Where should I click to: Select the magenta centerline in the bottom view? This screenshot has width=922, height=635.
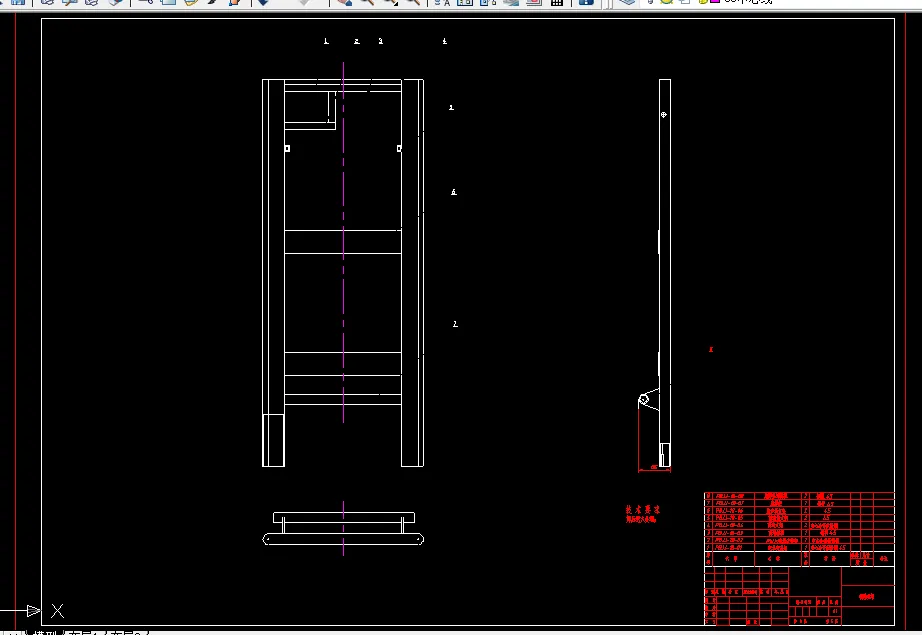[x=343, y=529]
